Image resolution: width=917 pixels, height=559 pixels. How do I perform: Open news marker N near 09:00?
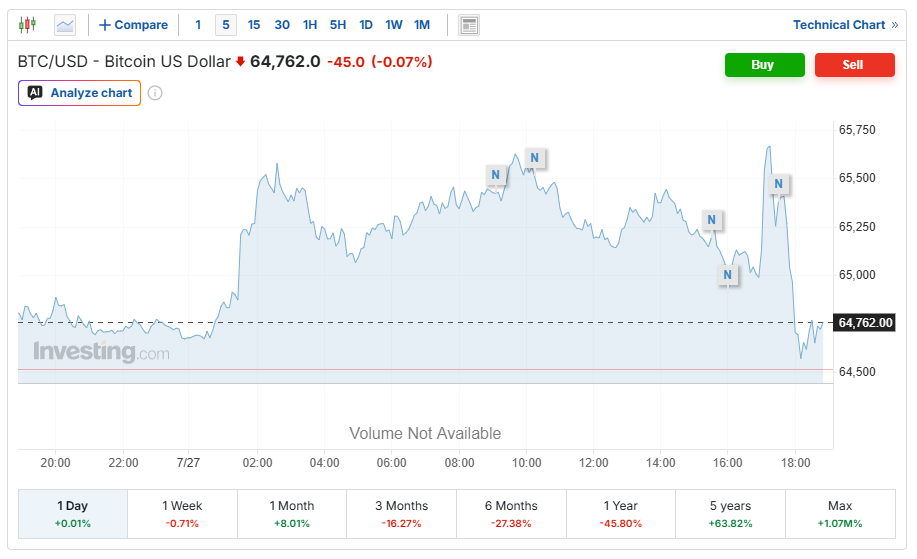click(495, 175)
